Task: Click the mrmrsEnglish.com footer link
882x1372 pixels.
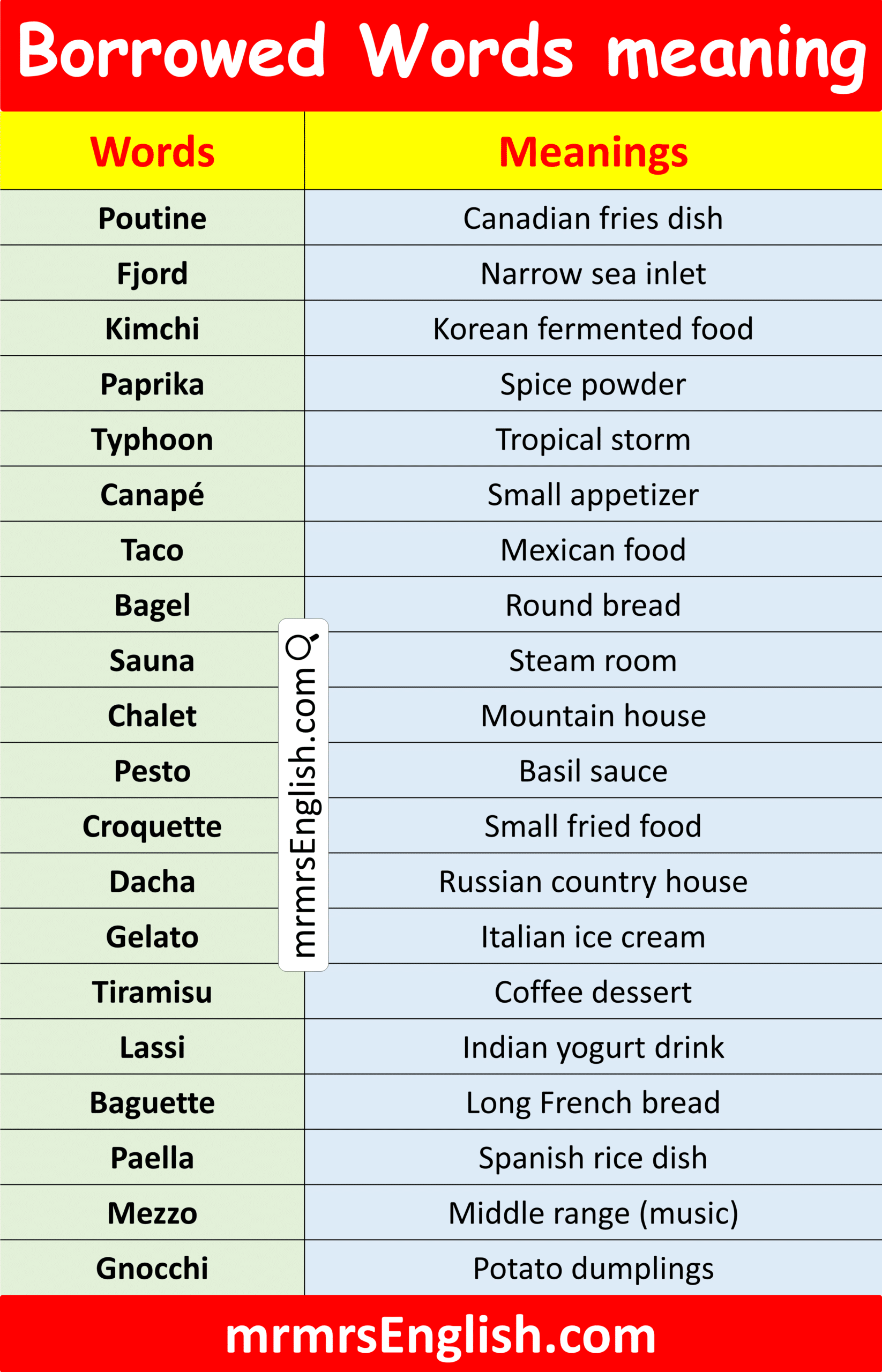Action: click(440, 1335)
